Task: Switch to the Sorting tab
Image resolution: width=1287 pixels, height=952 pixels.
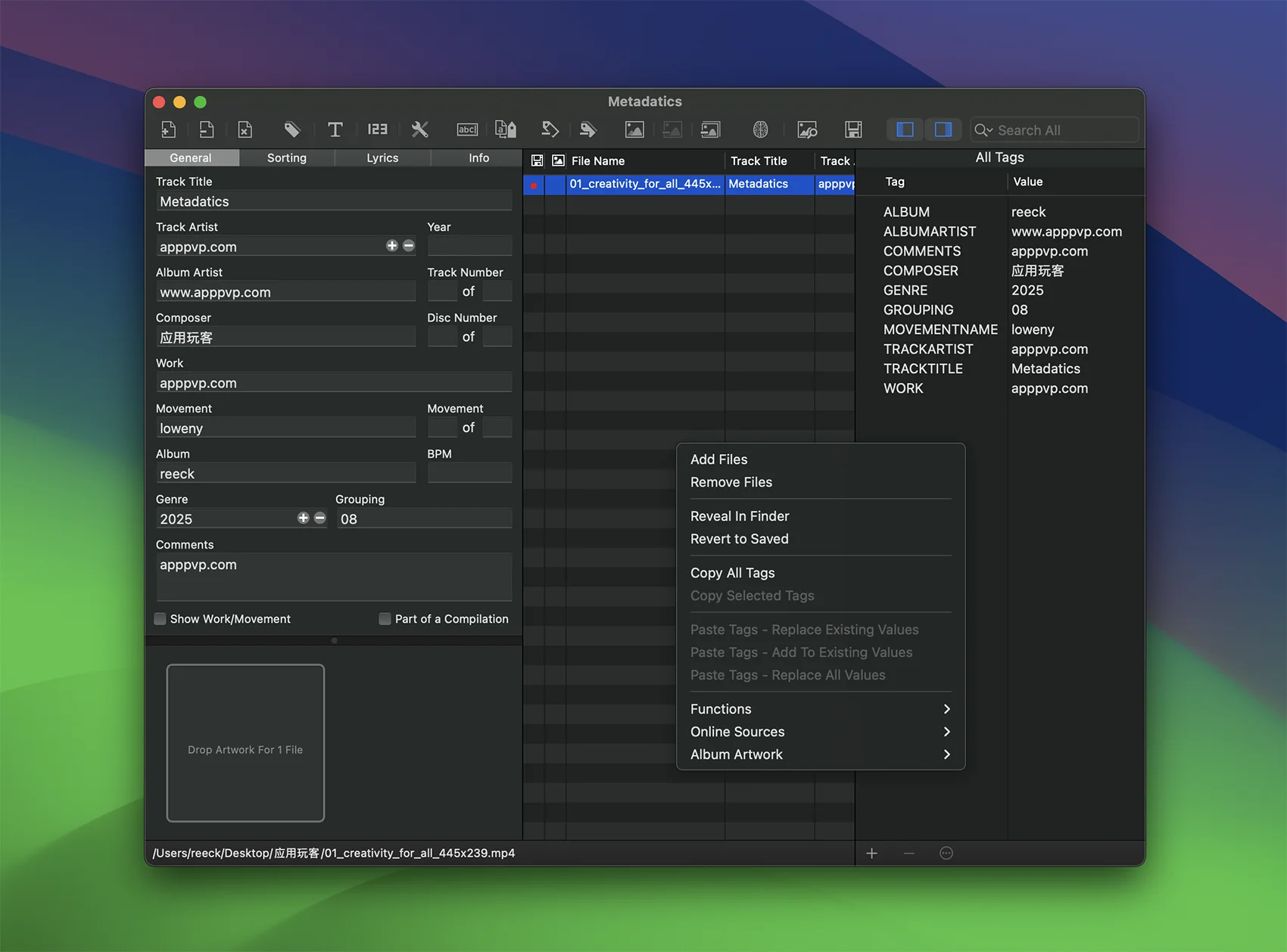Action: click(x=287, y=157)
